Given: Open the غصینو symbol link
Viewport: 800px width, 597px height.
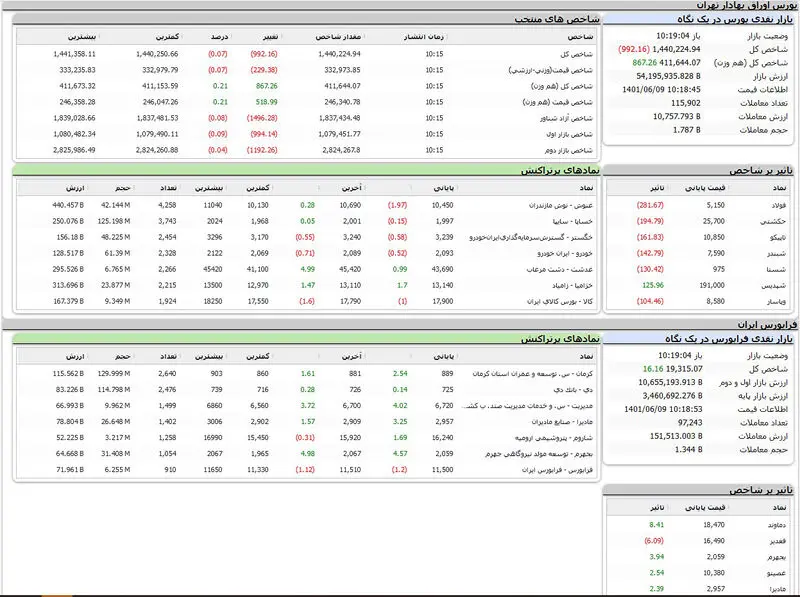Looking at the screenshot, I should [778, 573].
